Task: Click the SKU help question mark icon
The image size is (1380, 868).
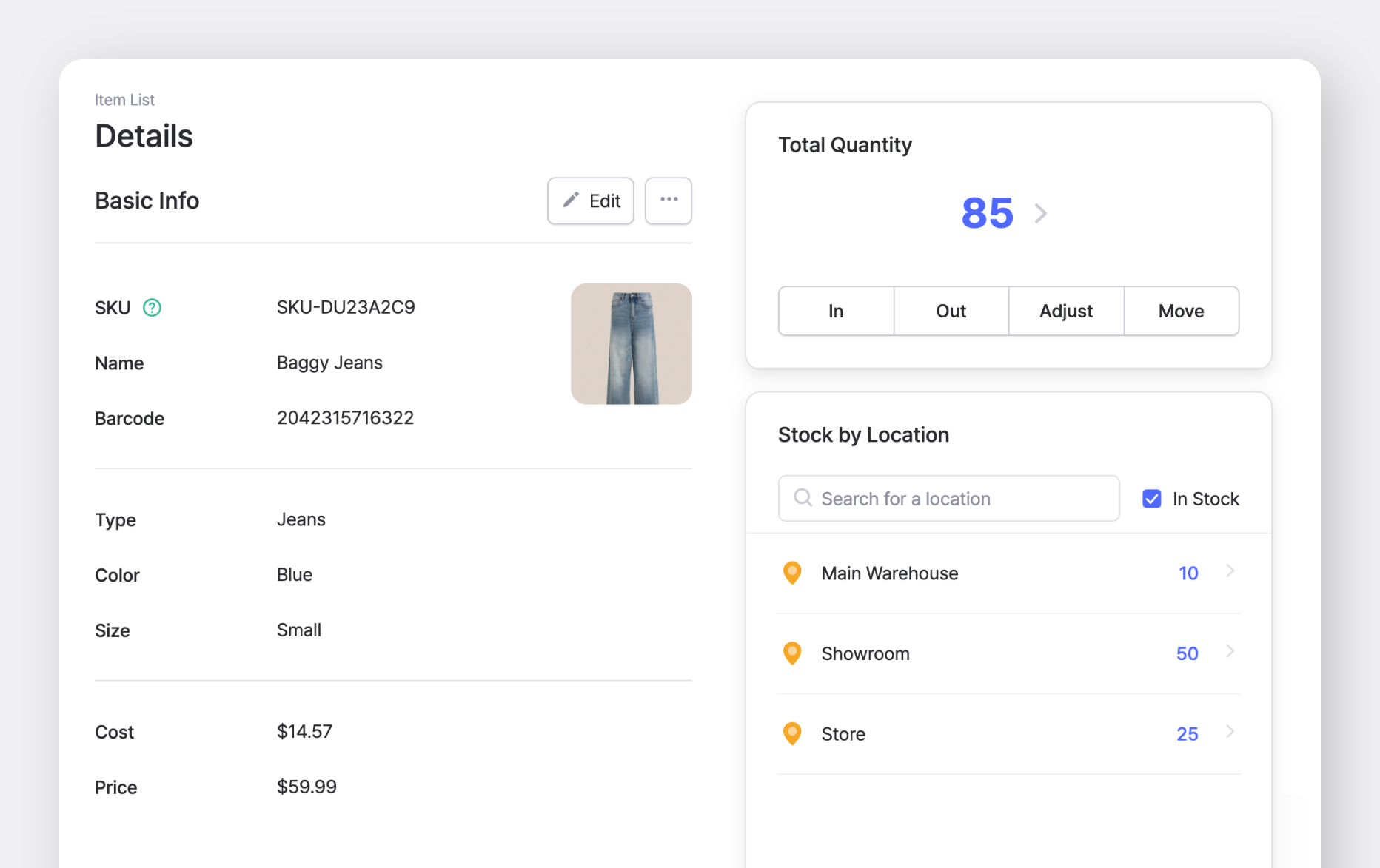Action: (x=152, y=308)
